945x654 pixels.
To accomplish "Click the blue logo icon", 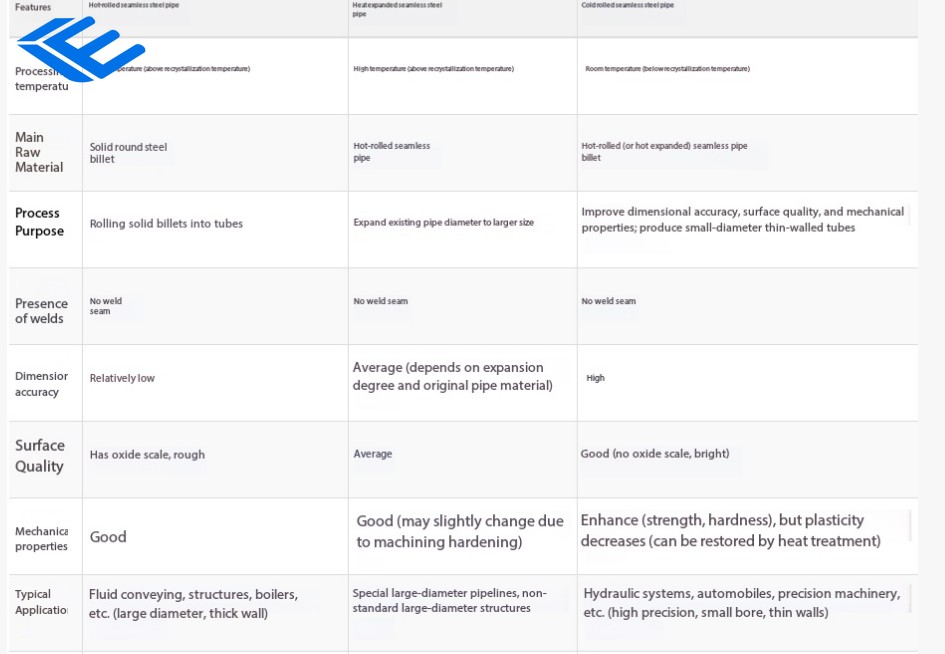I will coord(78,48).
